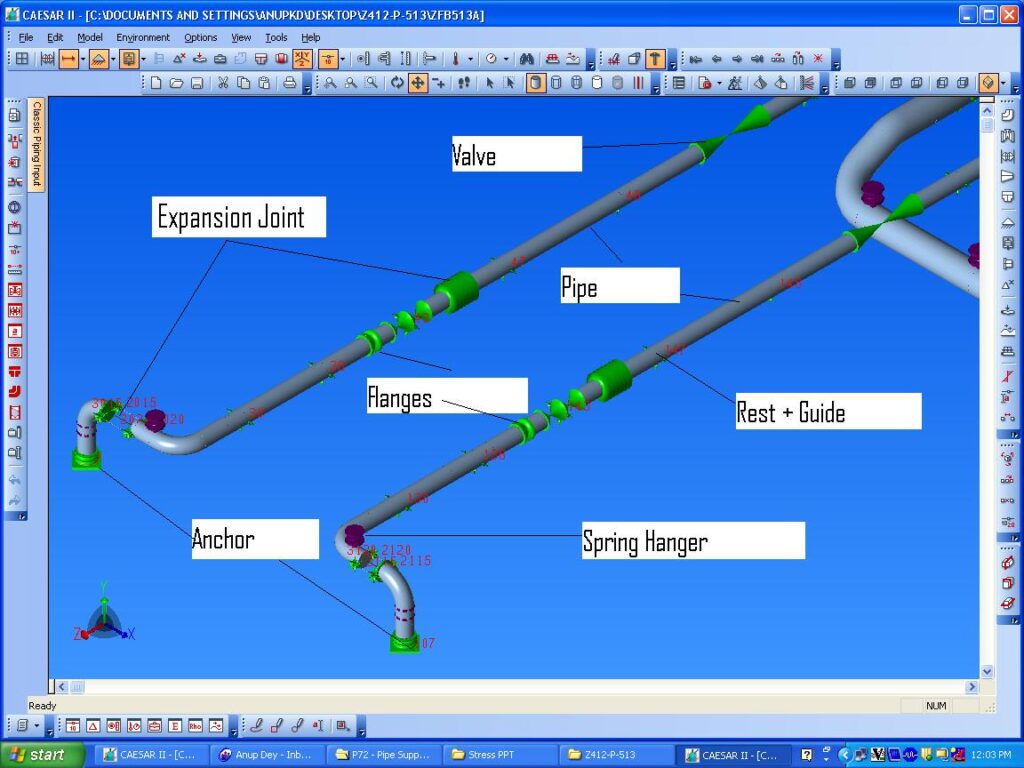Image resolution: width=1024 pixels, height=768 pixels.
Task: Click the Save diskette icon
Action: coord(197,83)
